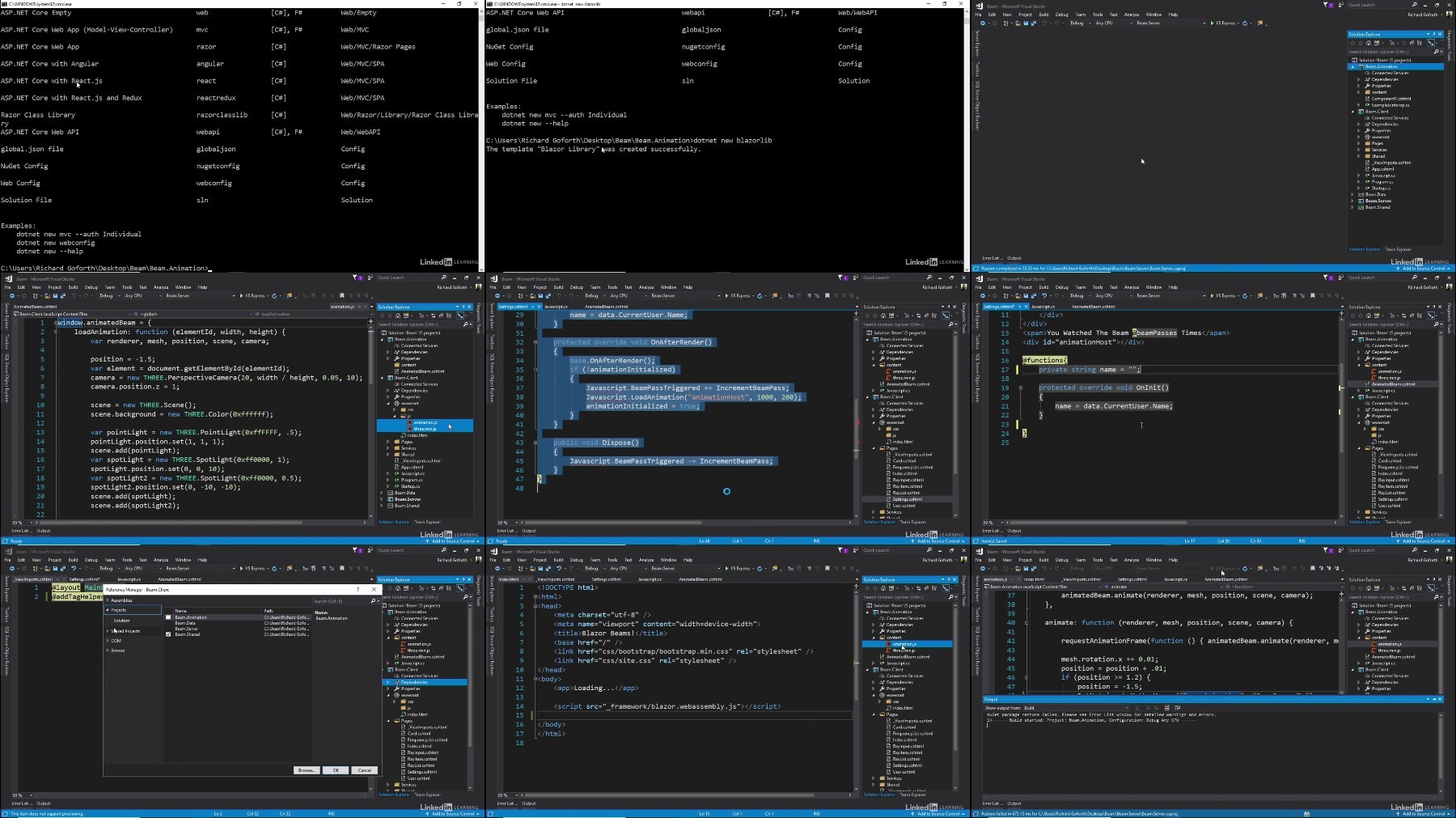Expand the COM node in Reference Manager
1456x818 pixels.
coord(108,641)
